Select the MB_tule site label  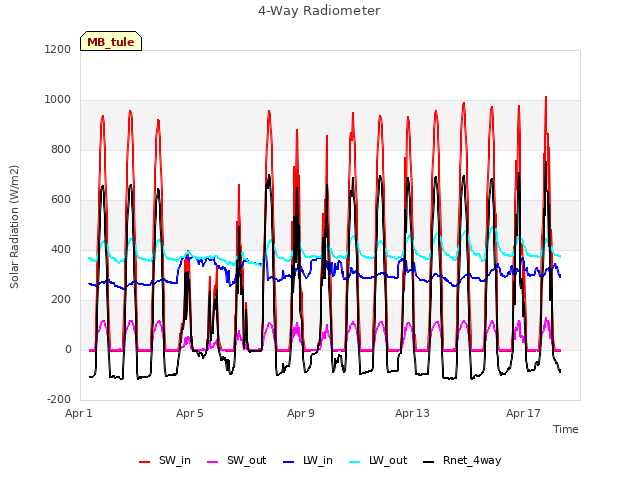pyautogui.click(x=111, y=41)
